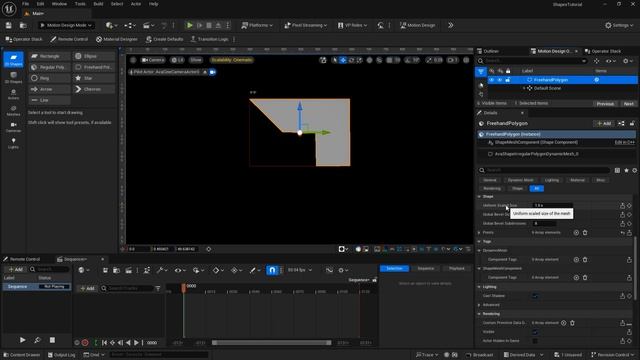Screen dimensions: 640x360
Task: Open the Content Drawer
Action: click(21, 355)
